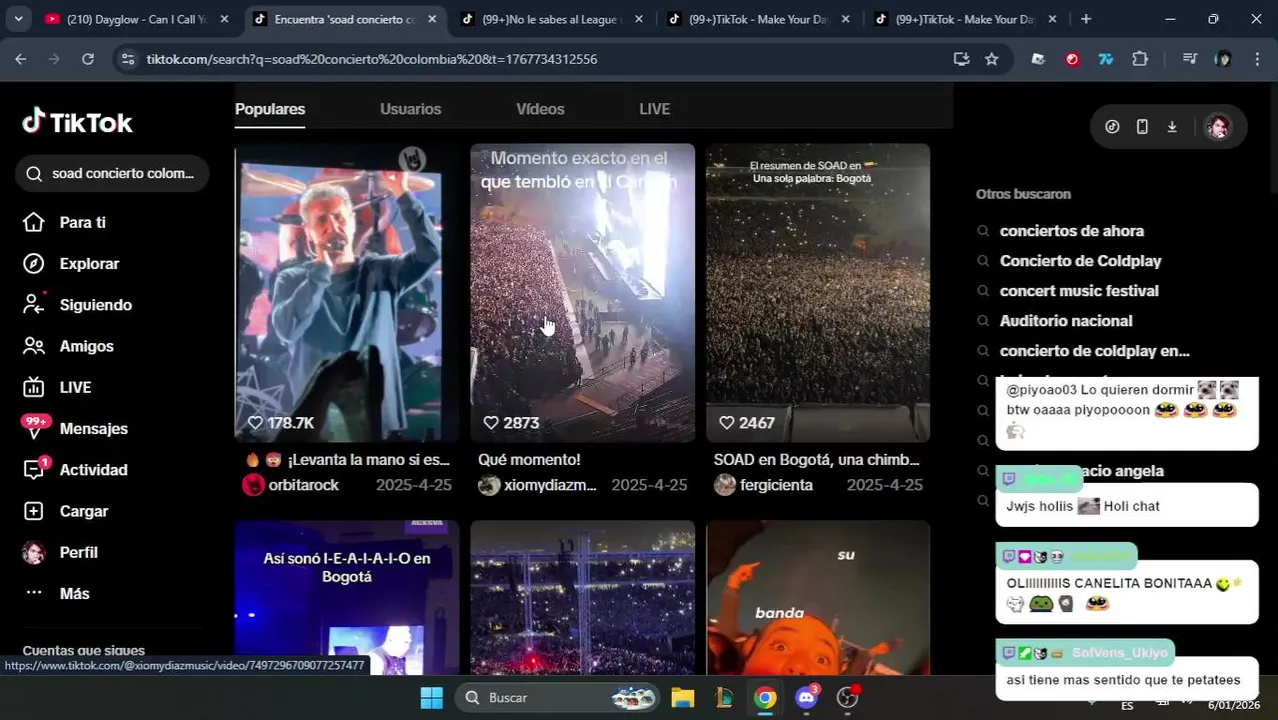This screenshot has height=720, width=1278.
Task: Close the 'Encuentra soad concierto' tab
Action: click(432, 19)
